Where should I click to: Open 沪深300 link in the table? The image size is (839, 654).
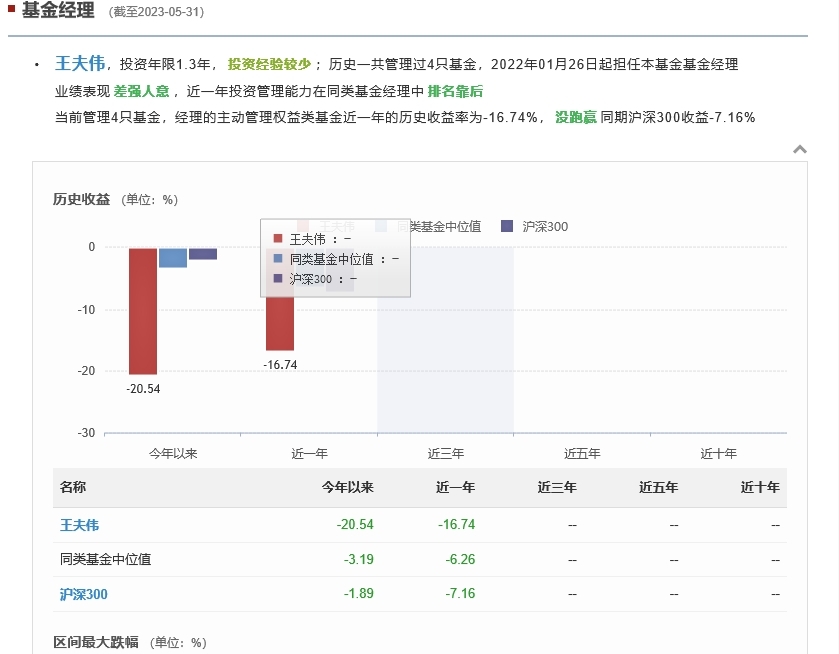click(x=83, y=594)
